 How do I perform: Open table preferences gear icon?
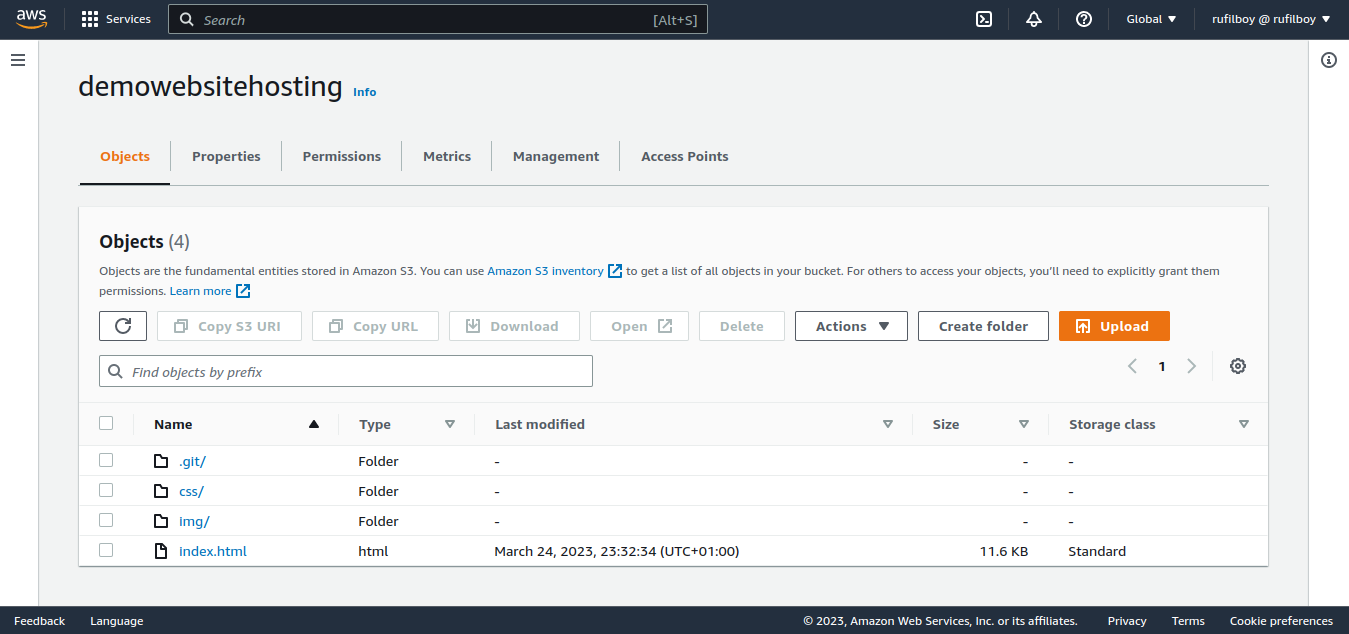point(1238,366)
